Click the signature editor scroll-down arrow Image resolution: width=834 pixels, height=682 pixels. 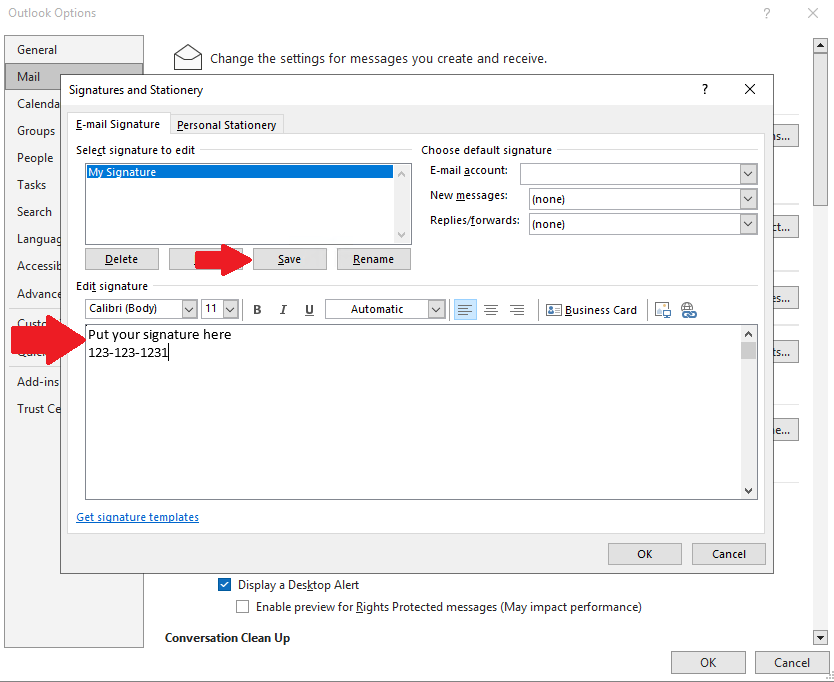tap(748, 490)
